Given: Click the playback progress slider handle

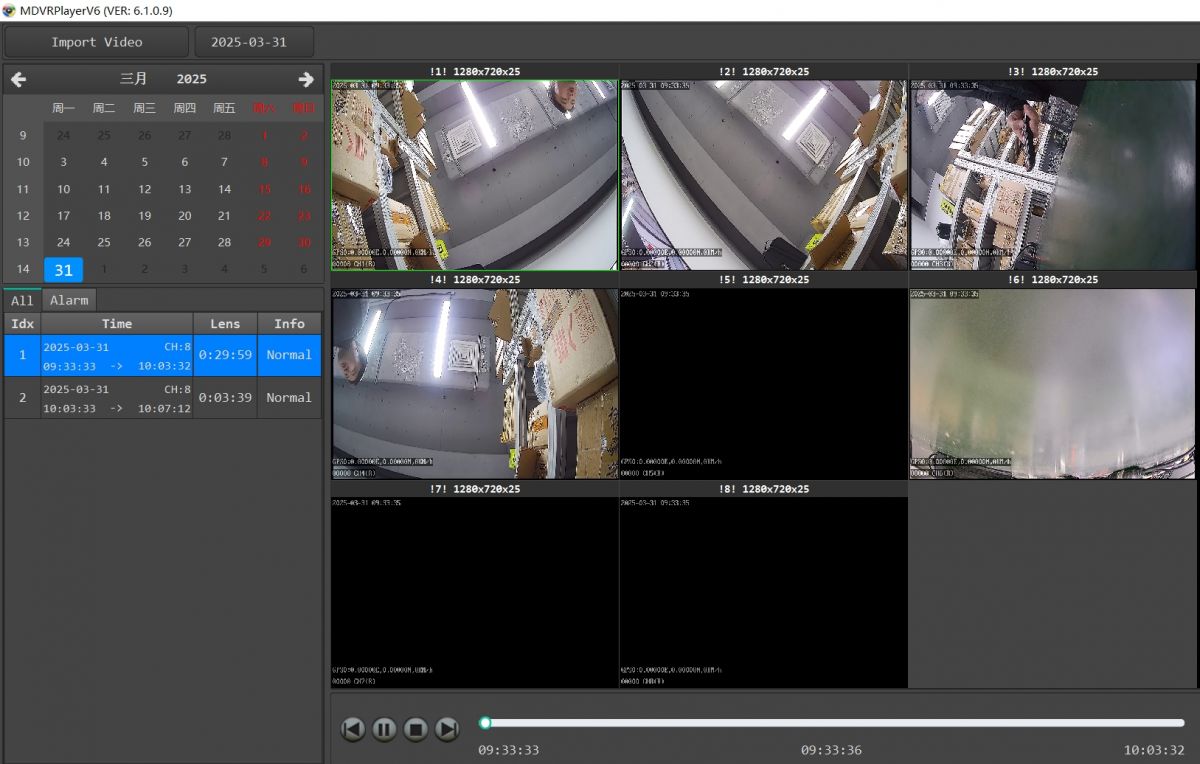Looking at the screenshot, I should pos(485,723).
